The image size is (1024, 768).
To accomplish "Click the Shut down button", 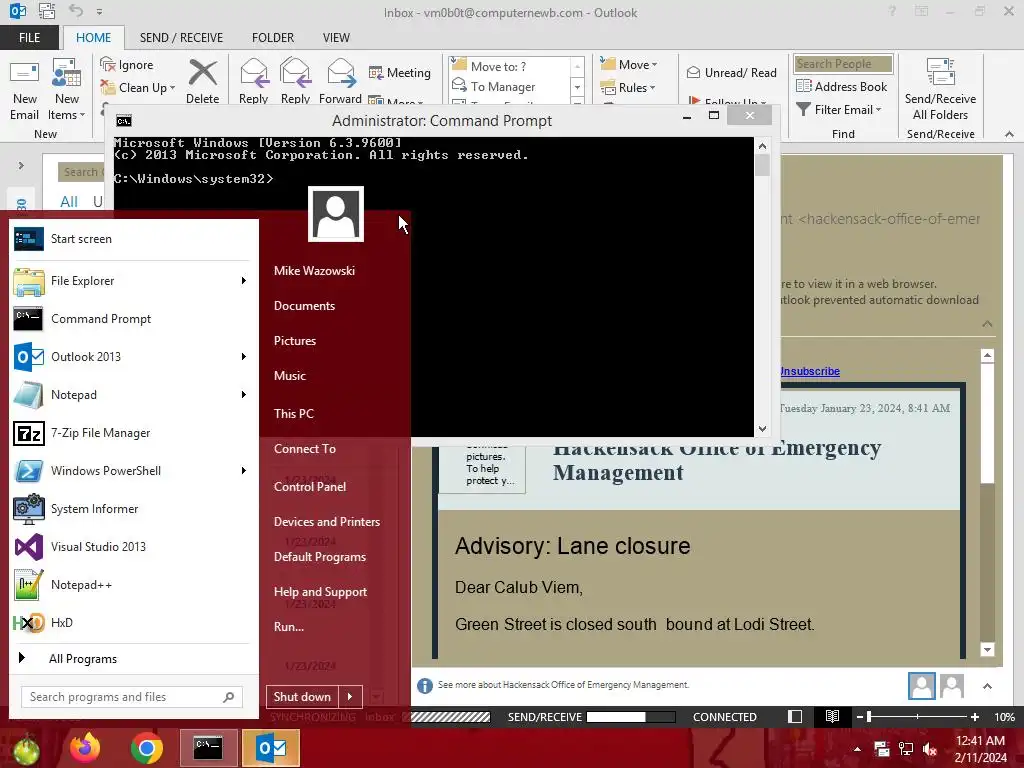I will [x=302, y=697].
